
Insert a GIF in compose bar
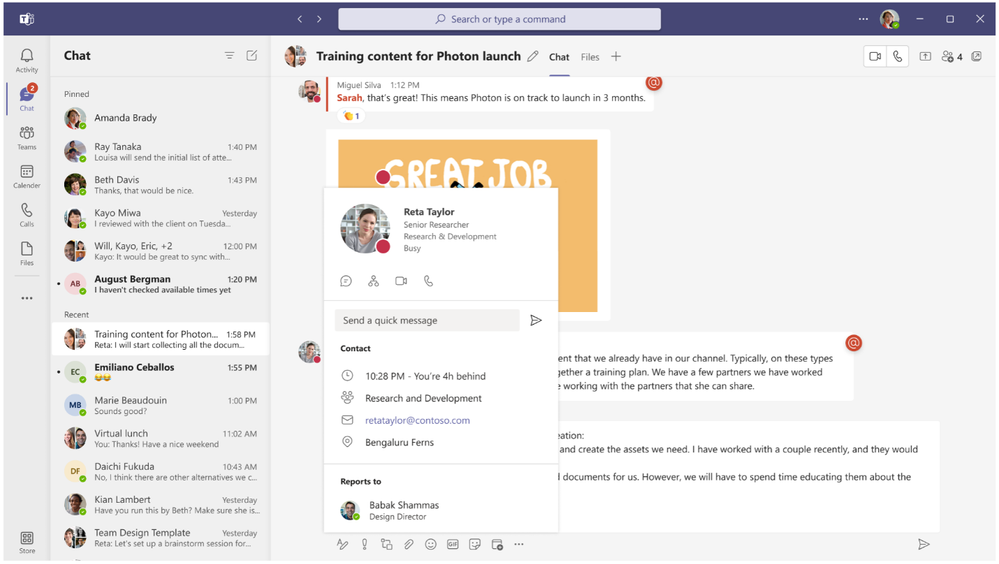tap(452, 544)
